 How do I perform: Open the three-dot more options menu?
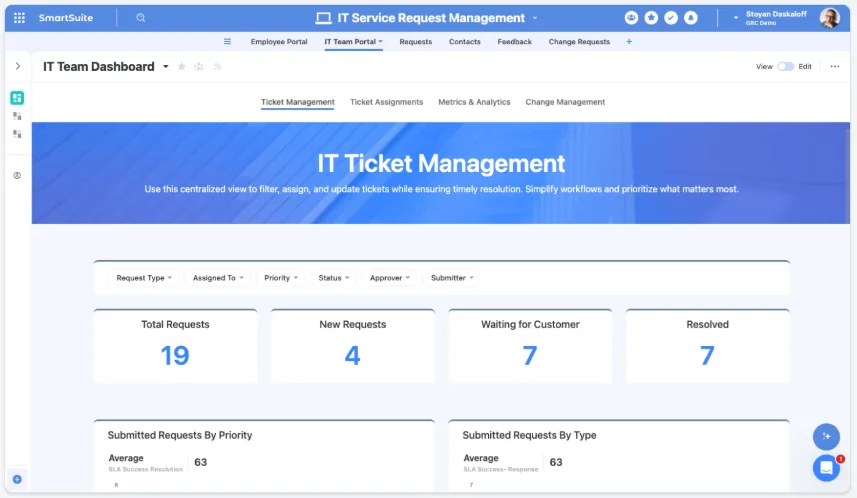(835, 67)
